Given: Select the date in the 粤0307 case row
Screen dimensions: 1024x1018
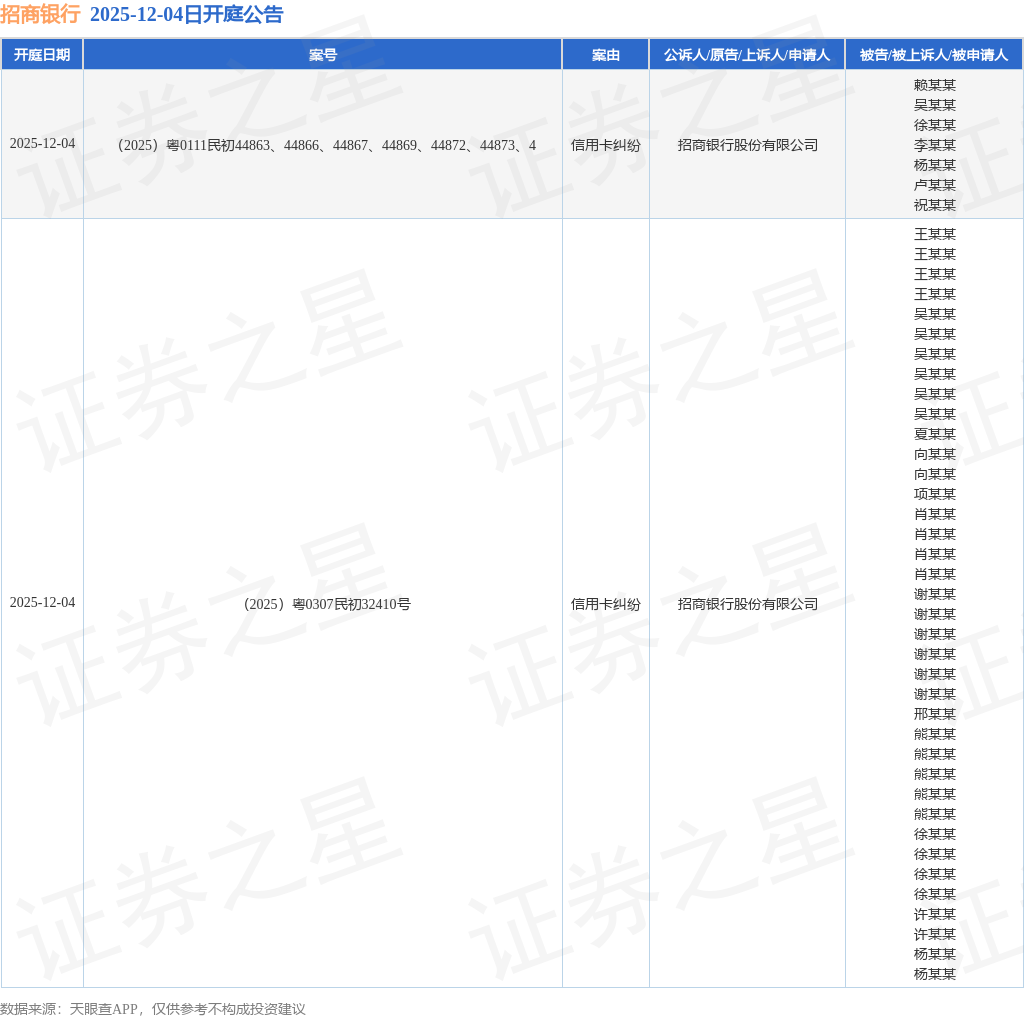Looking at the screenshot, I should click(42, 603).
